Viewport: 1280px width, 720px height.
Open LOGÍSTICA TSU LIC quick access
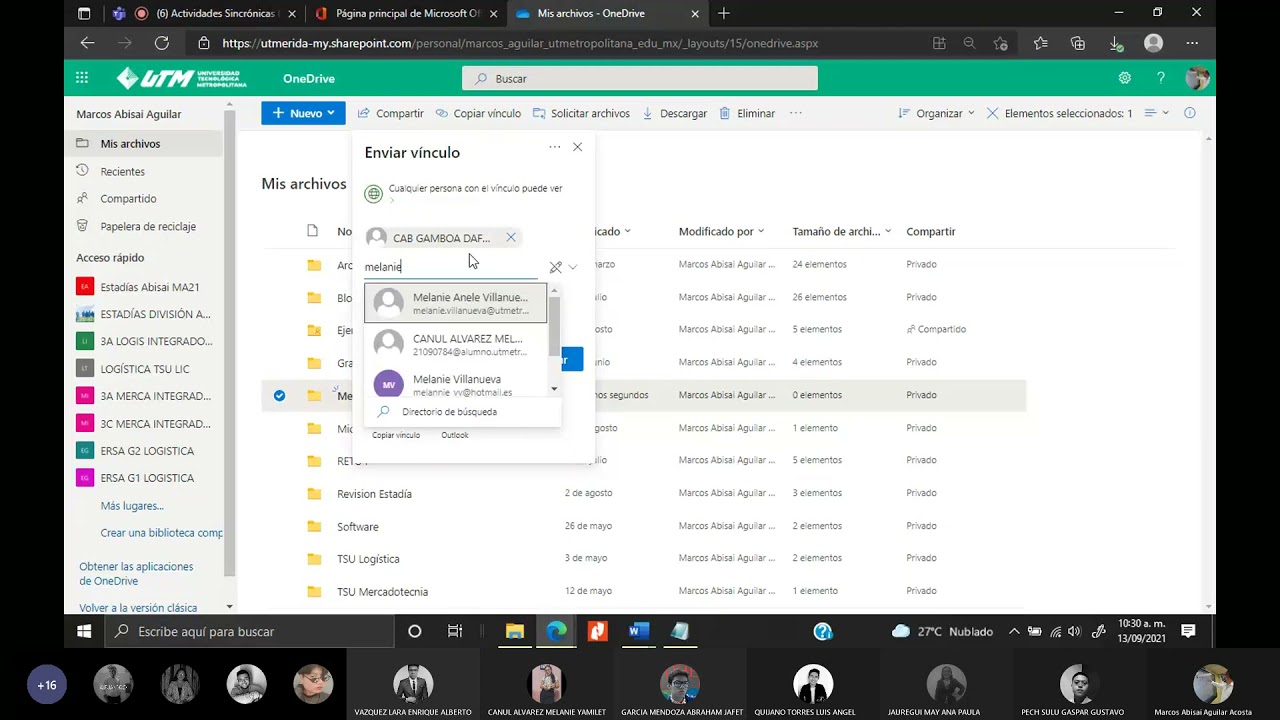(144, 369)
